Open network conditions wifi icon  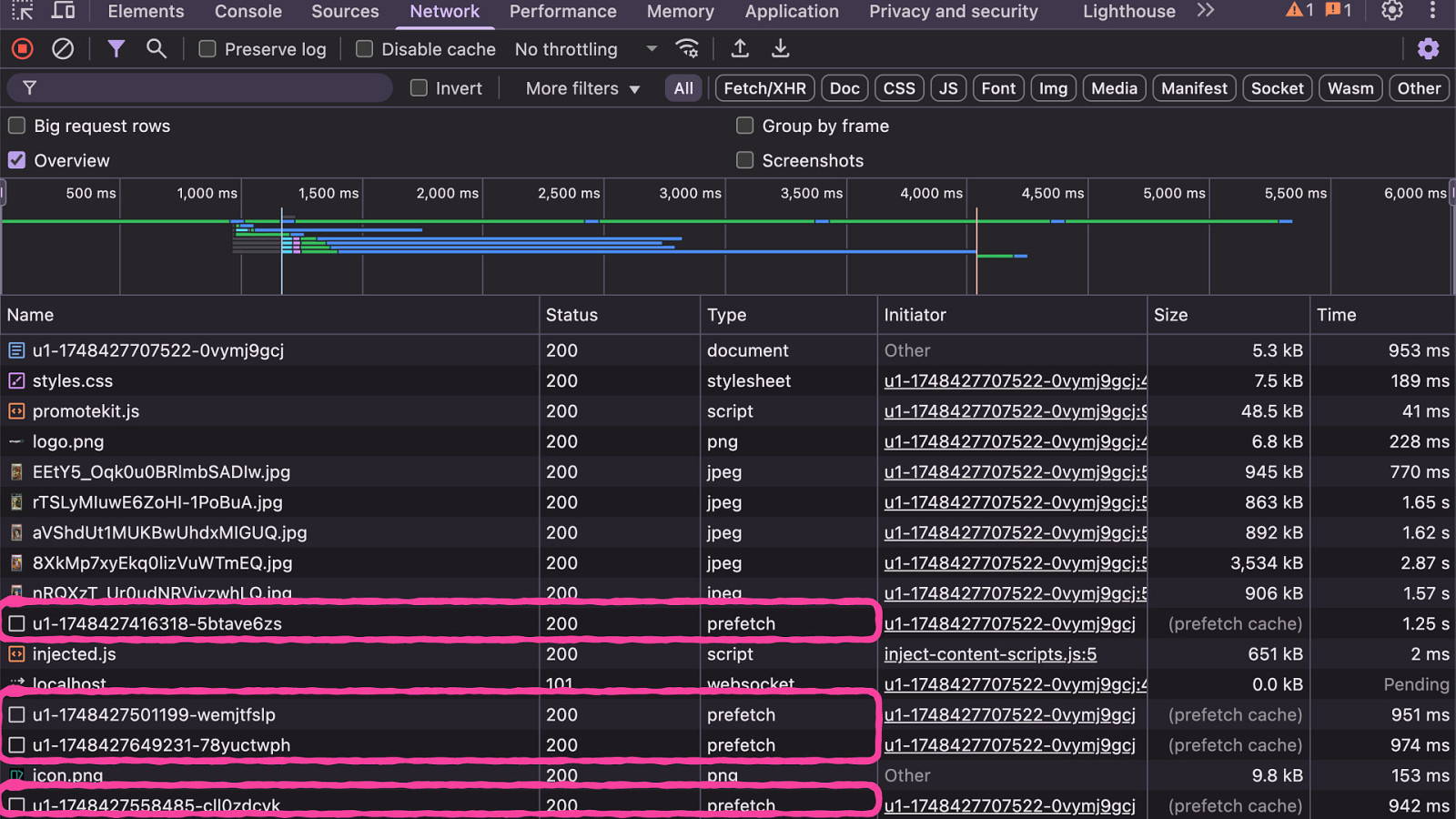pos(687,49)
